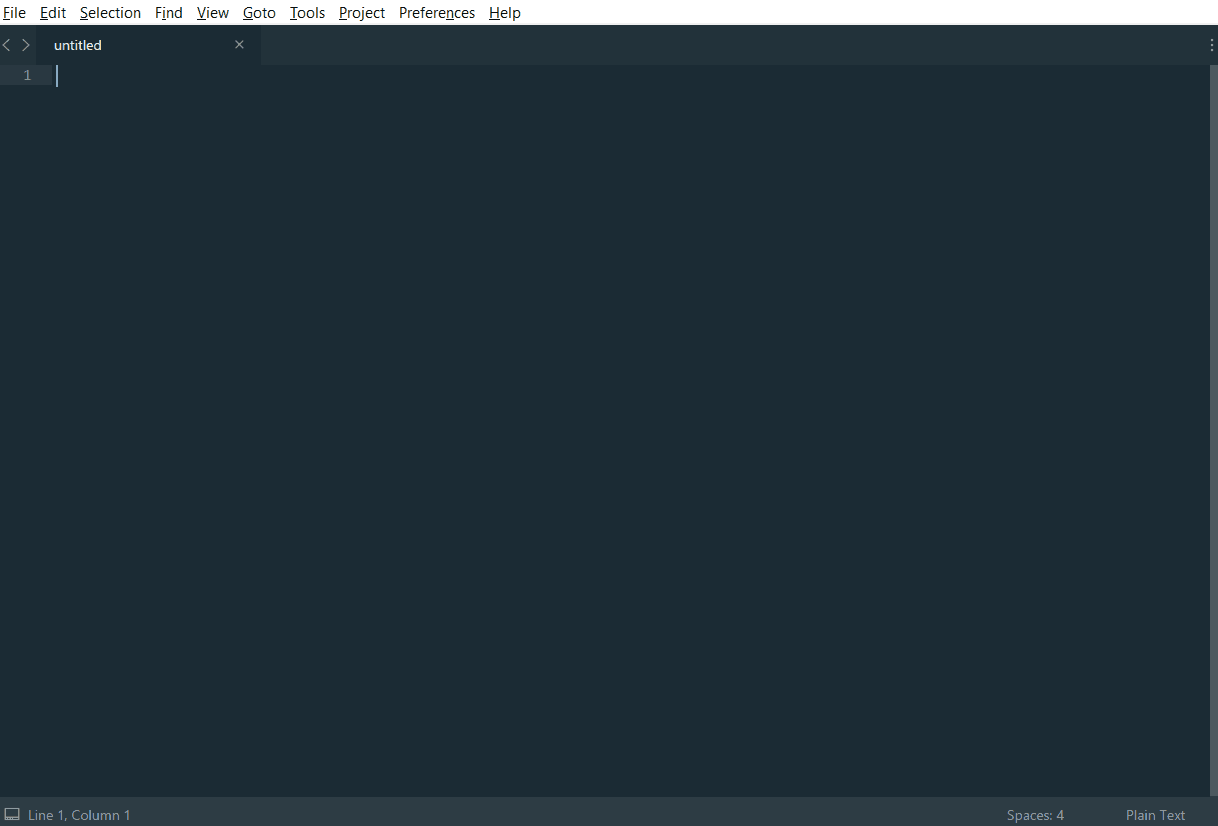This screenshot has width=1218, height=826.
Task: Open the View menu
Action: click(x=213, y=13)
